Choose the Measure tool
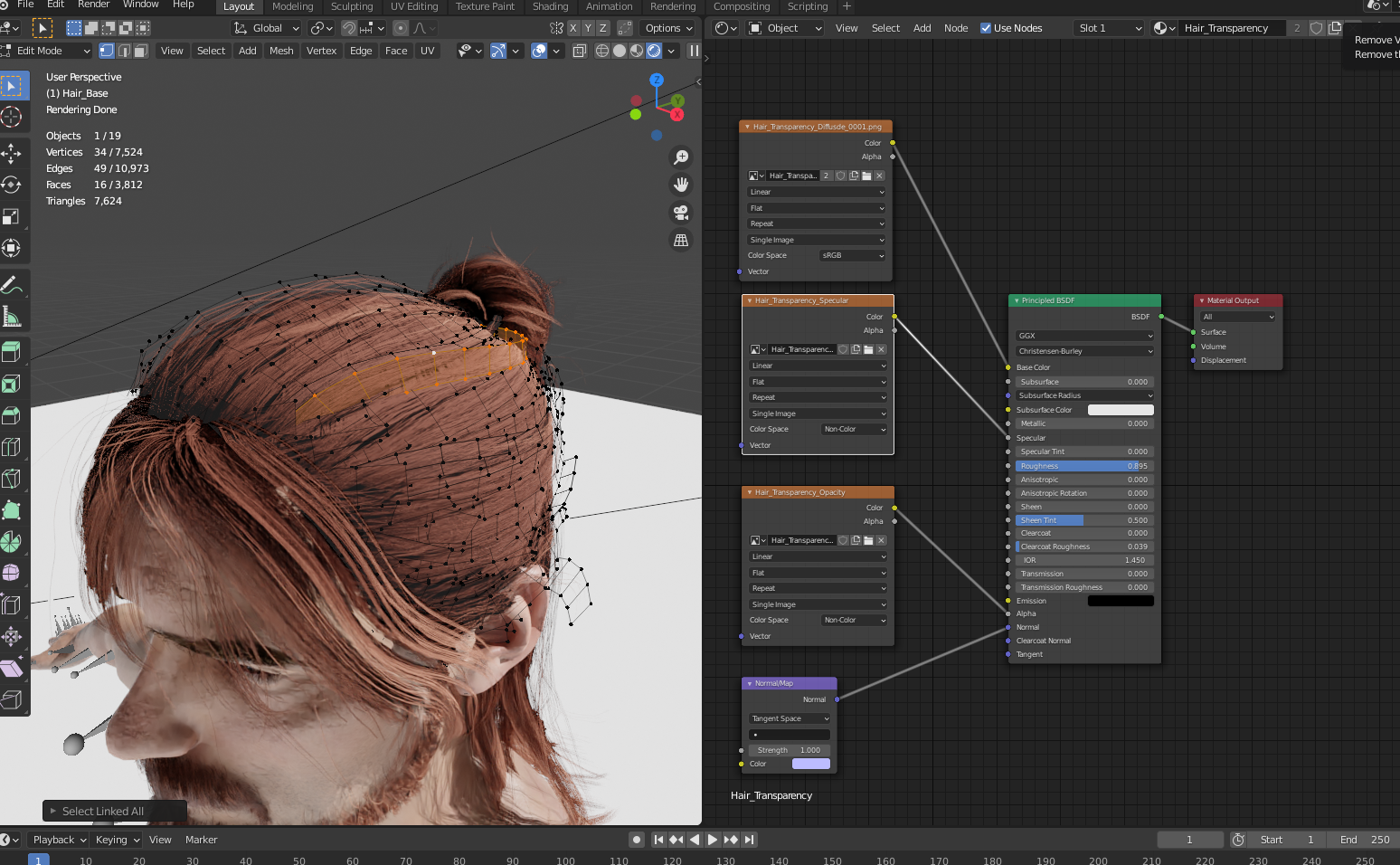This screenshot has height=865, width=1400. pos(12,317)
